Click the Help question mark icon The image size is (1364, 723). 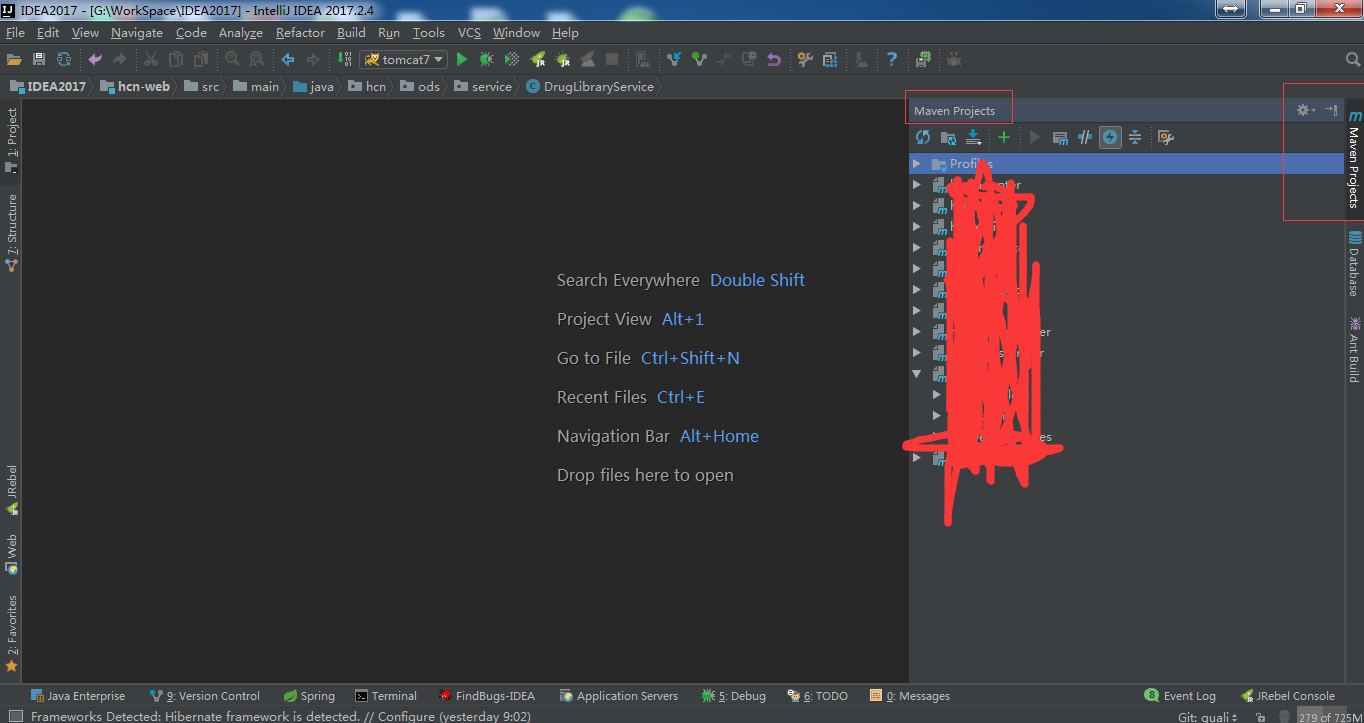[x=891, y=60]
